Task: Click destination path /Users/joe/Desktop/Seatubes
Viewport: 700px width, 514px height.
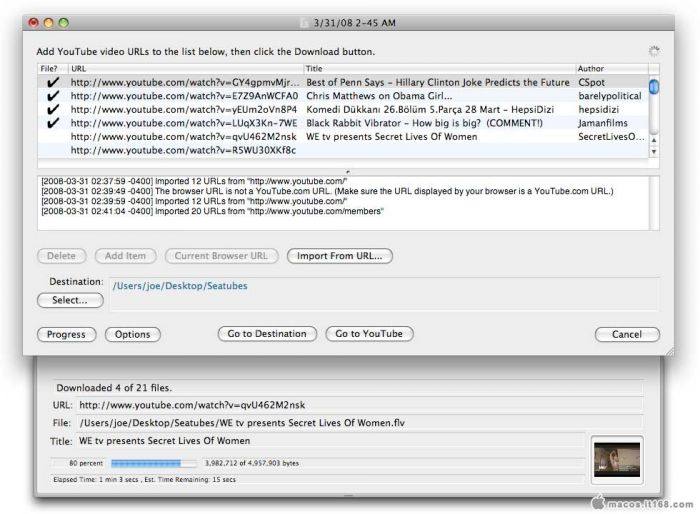Action: point(180,286)
